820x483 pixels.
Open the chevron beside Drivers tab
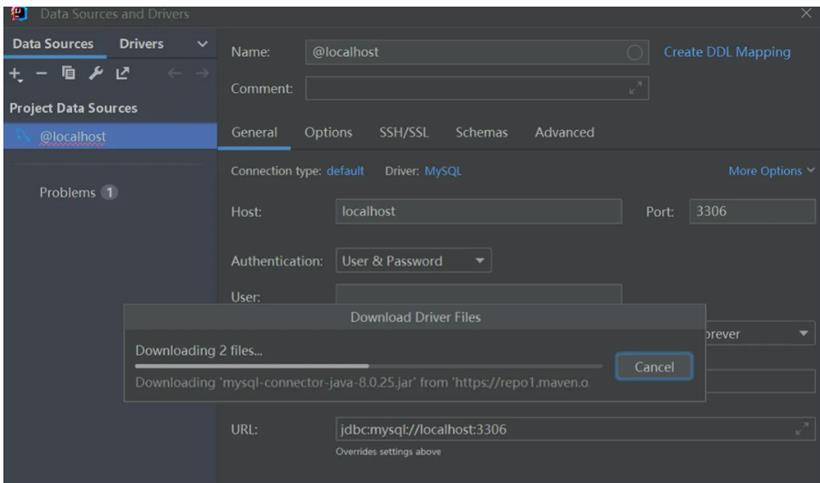pyautogui.click(x=202, y=44)
